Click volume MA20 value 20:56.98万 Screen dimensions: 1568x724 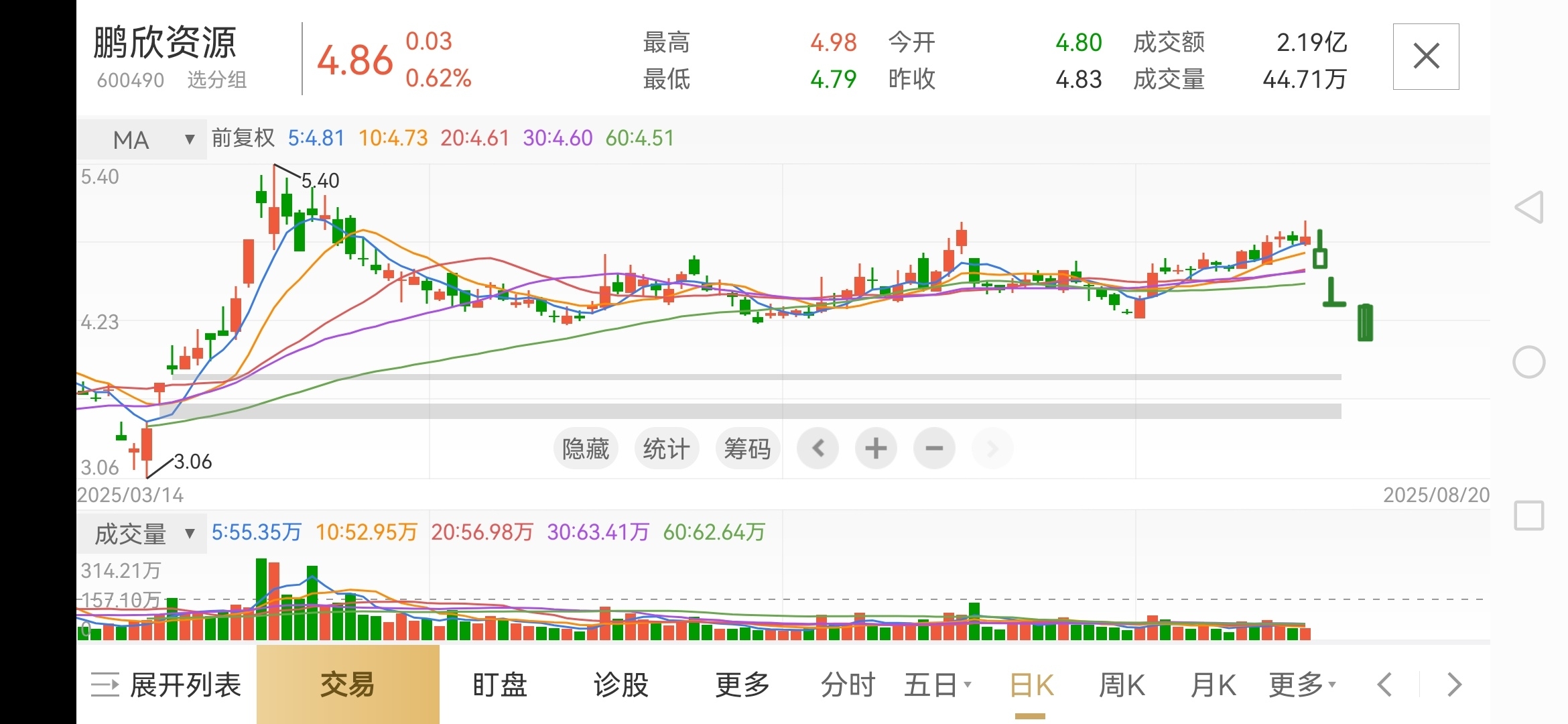pos(482,532)
